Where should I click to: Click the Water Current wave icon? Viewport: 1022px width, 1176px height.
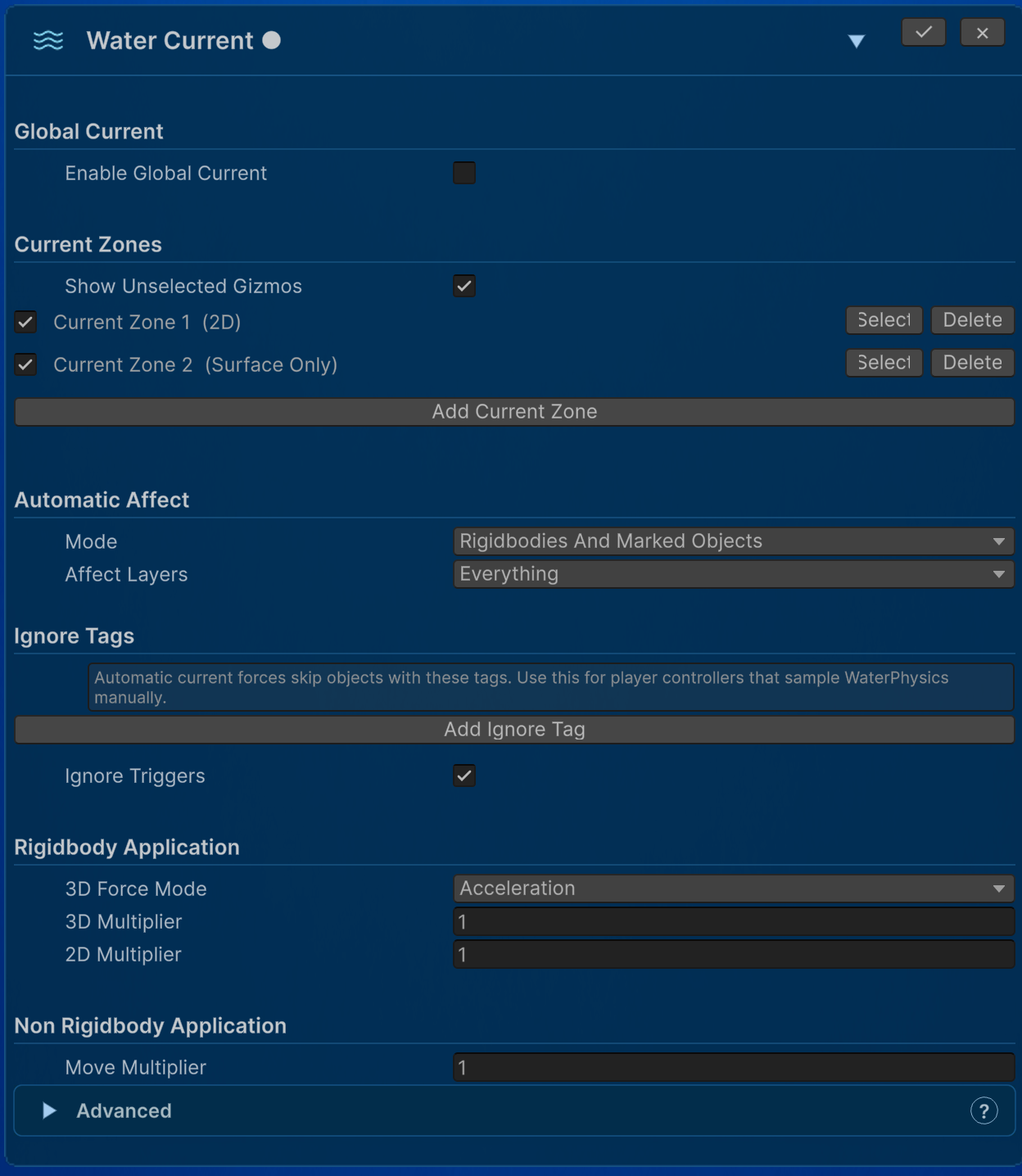click(48, 40)
